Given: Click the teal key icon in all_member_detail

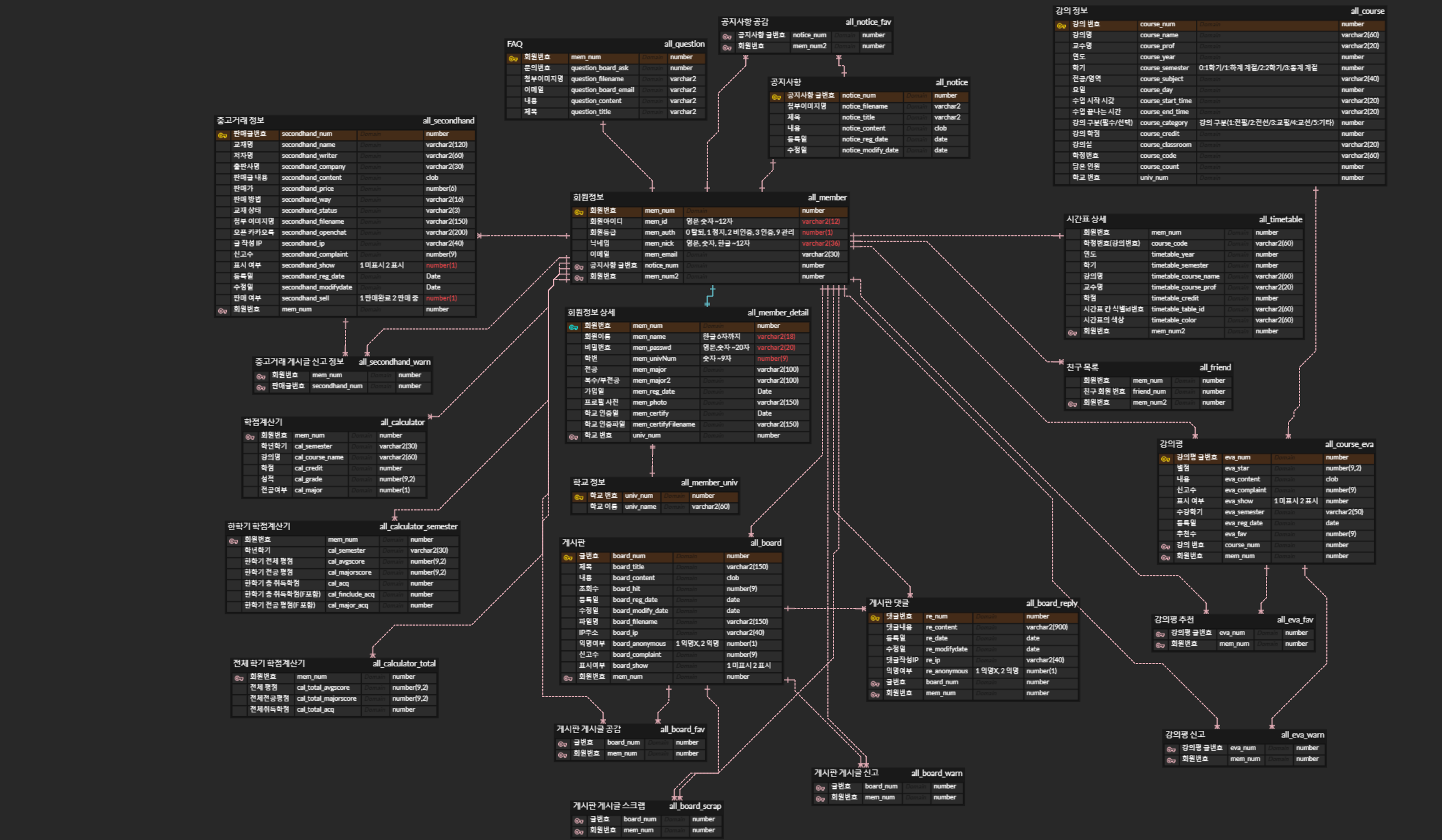Looking at the screenshot, I should click(x=573, y=327).
